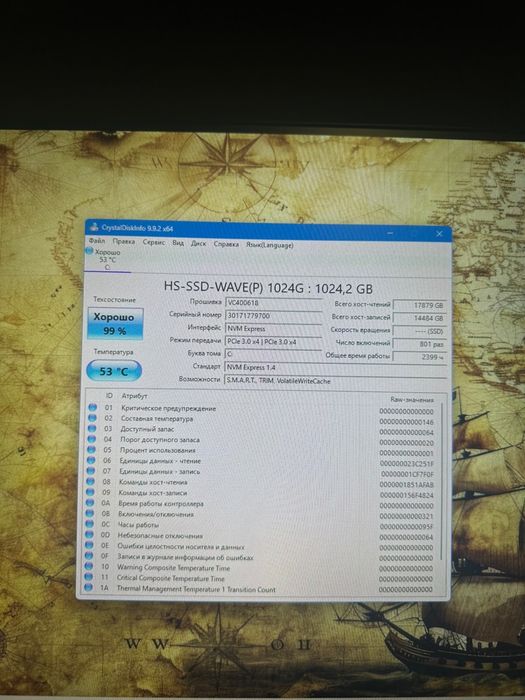This screenshot has height=700, width=525.
Task: Click the disk title HS-SSD-WAVE(P) 1024G
Action: pos(268,287)
